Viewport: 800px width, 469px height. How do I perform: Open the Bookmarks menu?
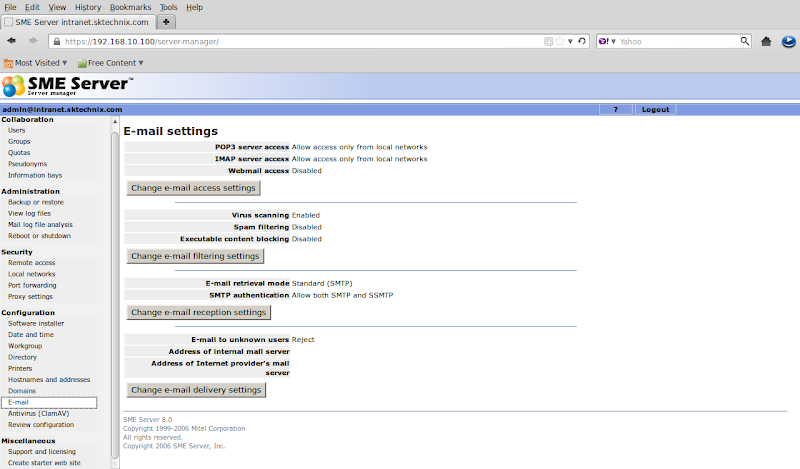pos(131,7)
